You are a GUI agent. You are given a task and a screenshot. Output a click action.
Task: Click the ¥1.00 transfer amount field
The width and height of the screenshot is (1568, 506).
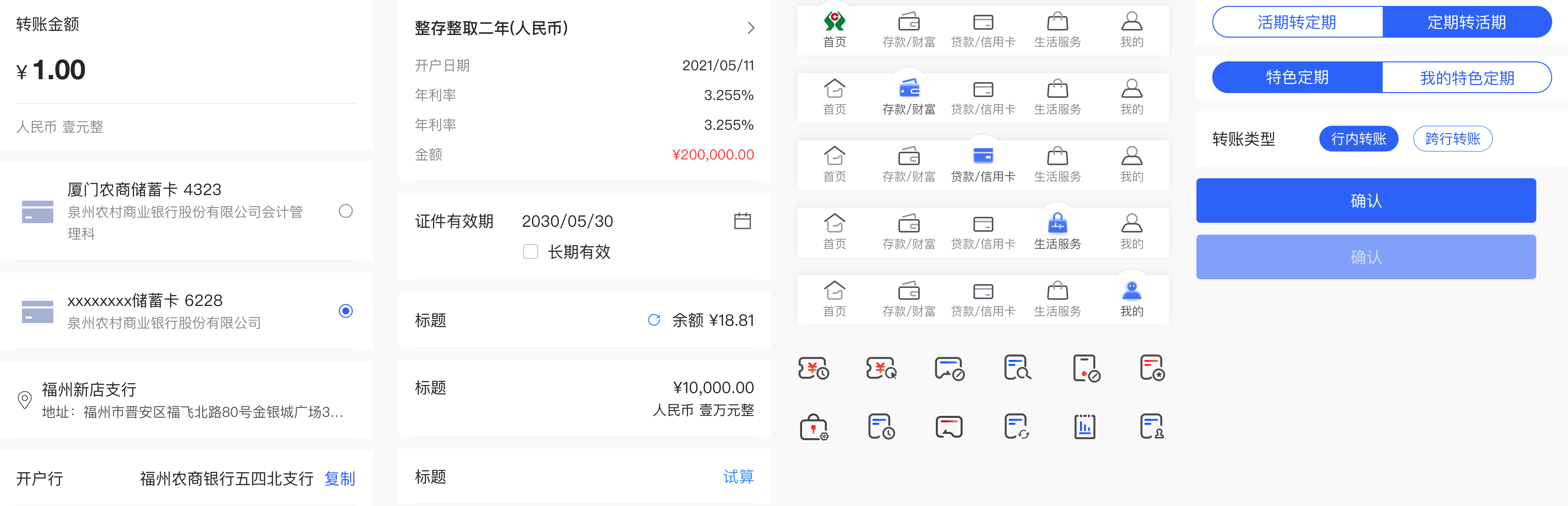coord(186,71)
